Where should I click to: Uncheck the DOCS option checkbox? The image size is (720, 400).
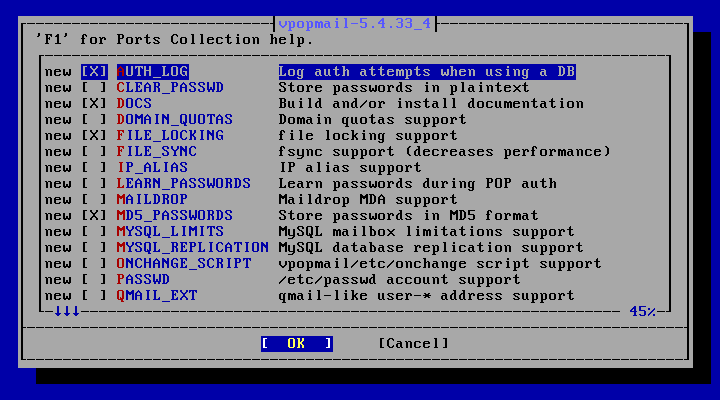94,104
